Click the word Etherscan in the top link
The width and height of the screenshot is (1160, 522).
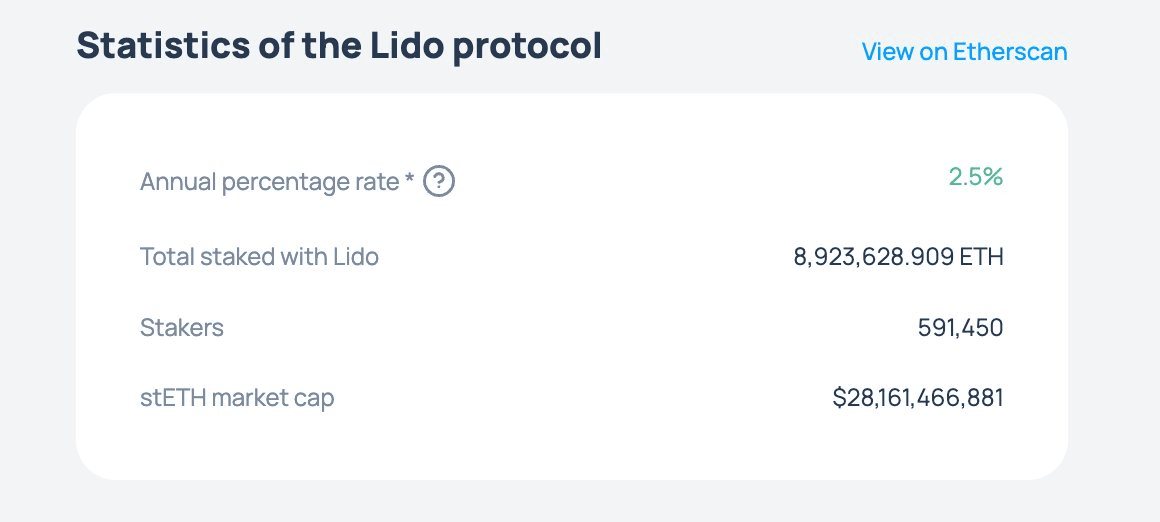[1008, 51]
